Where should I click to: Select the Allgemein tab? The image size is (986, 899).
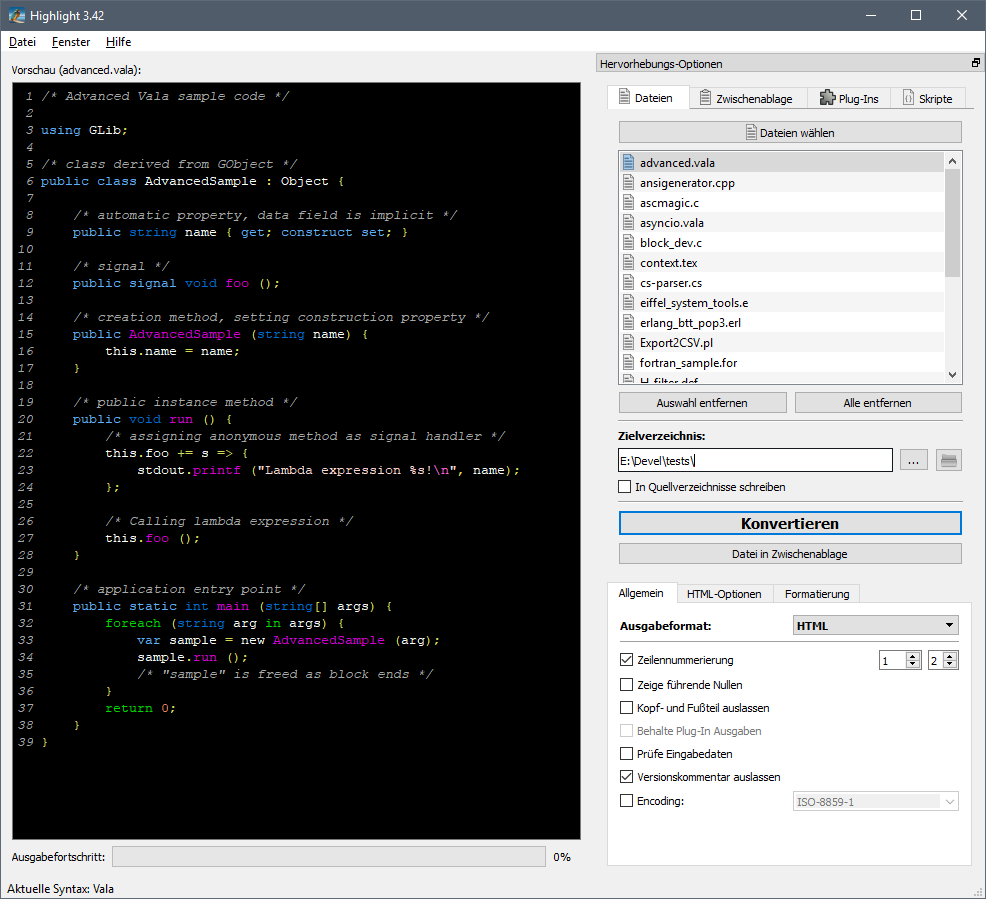click(x=641, y=593)
